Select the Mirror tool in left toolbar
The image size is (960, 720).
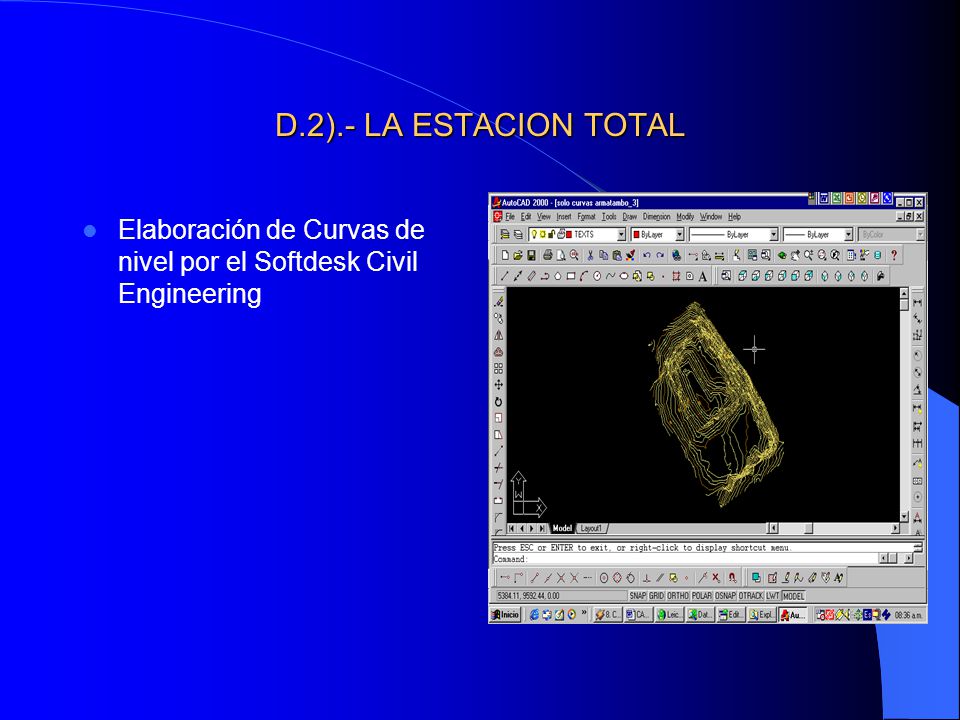498,335
